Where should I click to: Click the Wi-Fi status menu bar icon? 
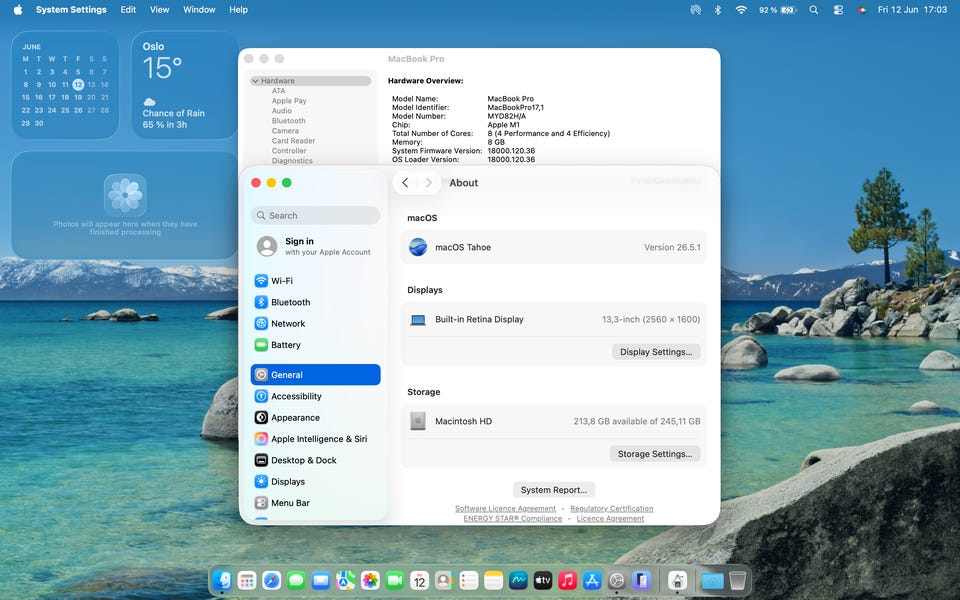coord(741,10)
